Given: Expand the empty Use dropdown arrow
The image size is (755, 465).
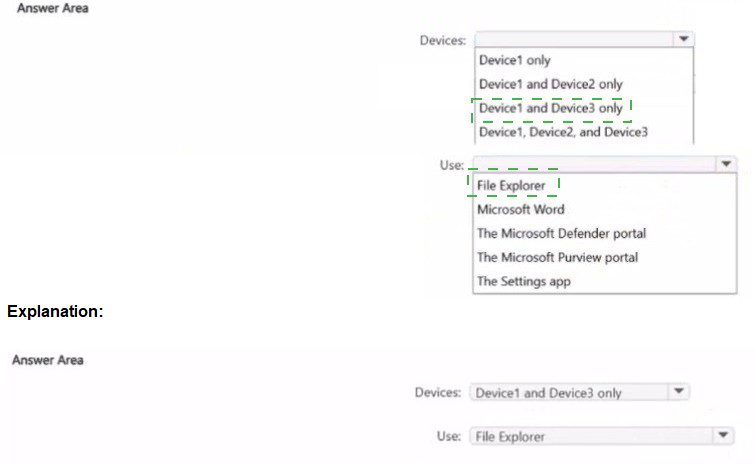Looking at the screenshot, I should tap(727, 164).
